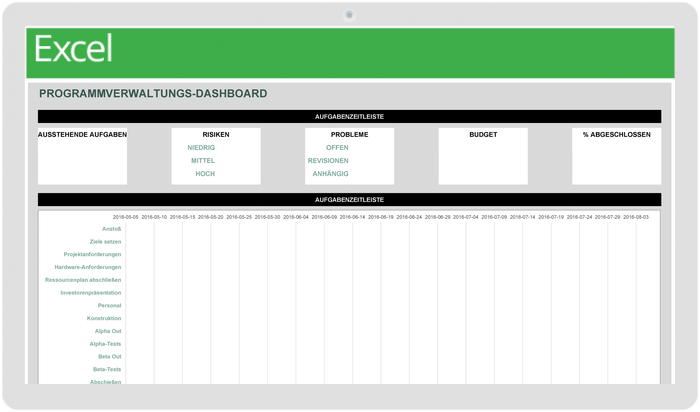Click the 2016-06-19 timeline label
The height and width of the screenshot is (412, 700).
381,217
